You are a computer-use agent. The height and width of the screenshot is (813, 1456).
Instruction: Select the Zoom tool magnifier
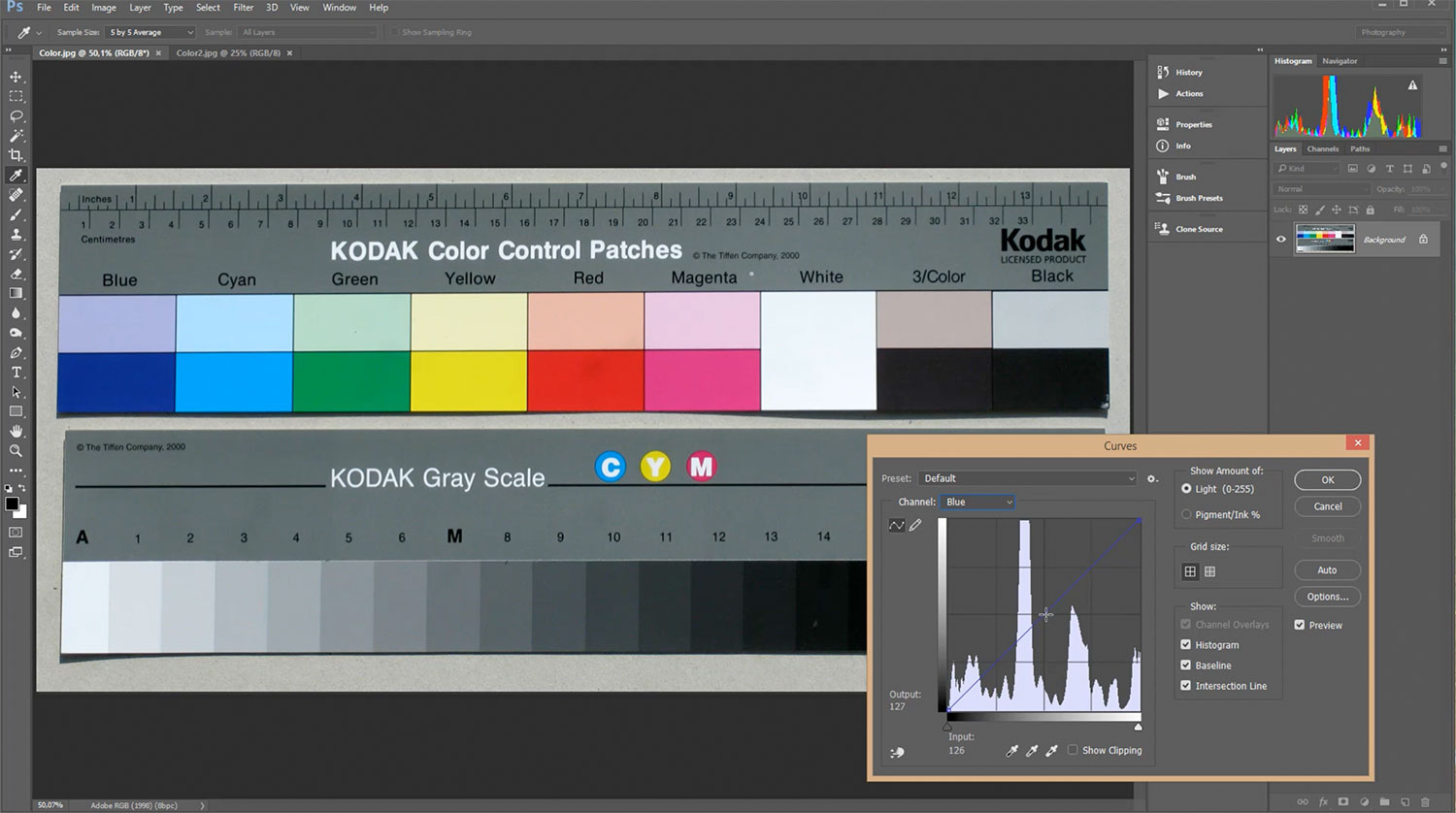(x=16, y=451)
